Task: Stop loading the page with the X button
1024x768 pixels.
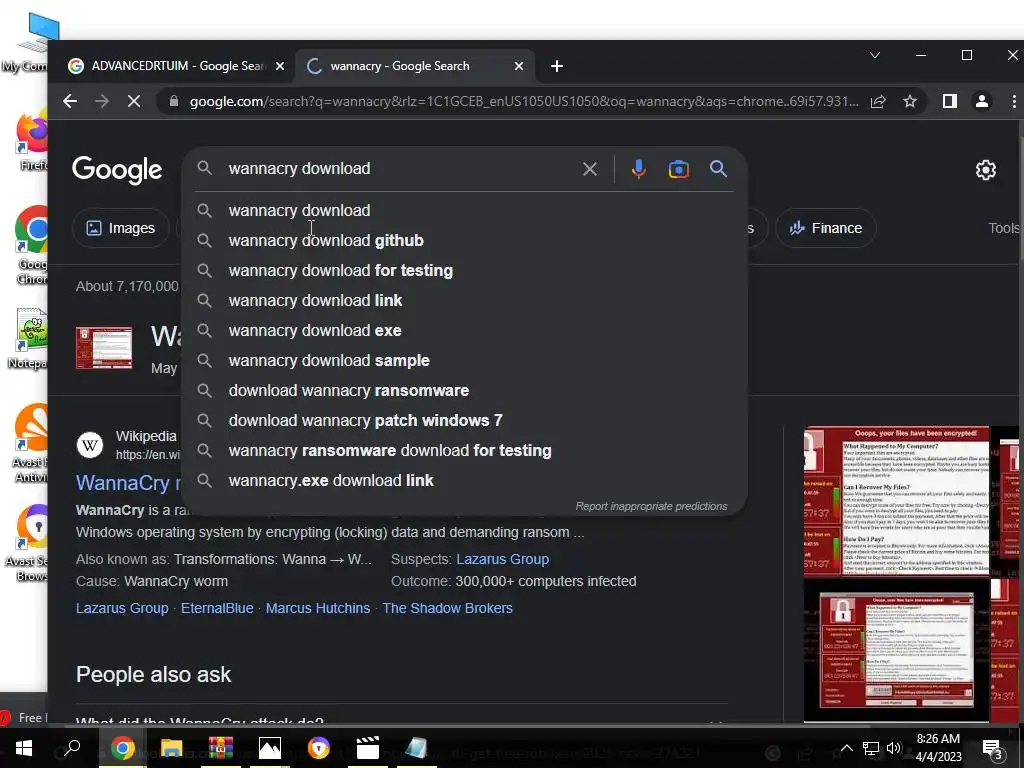Action: 134,101
